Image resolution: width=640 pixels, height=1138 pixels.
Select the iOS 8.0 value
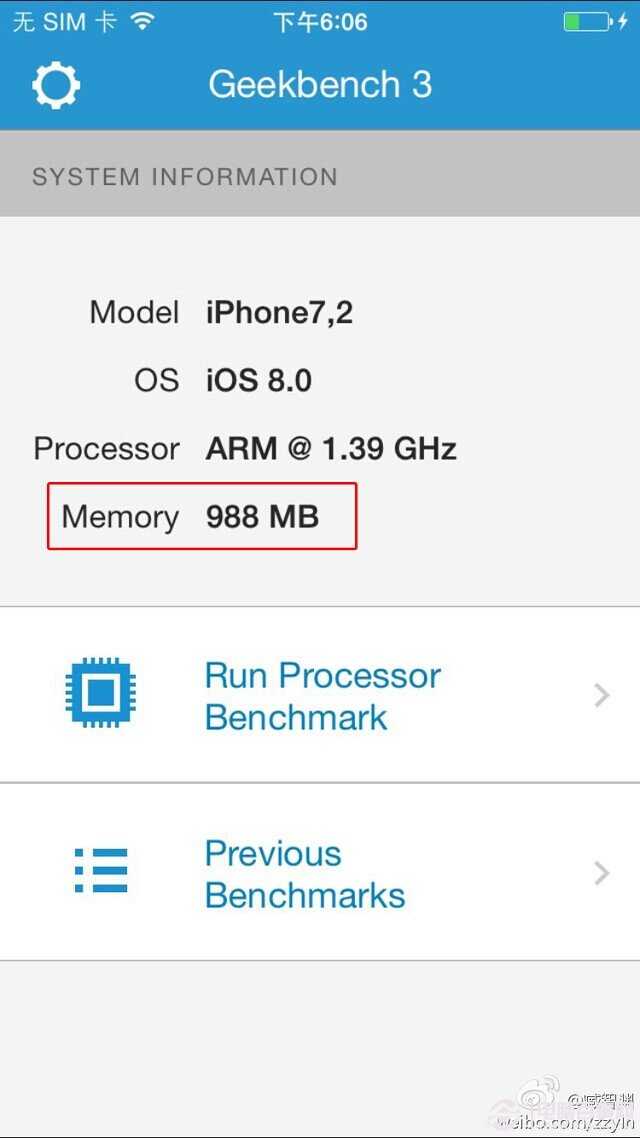259,381
